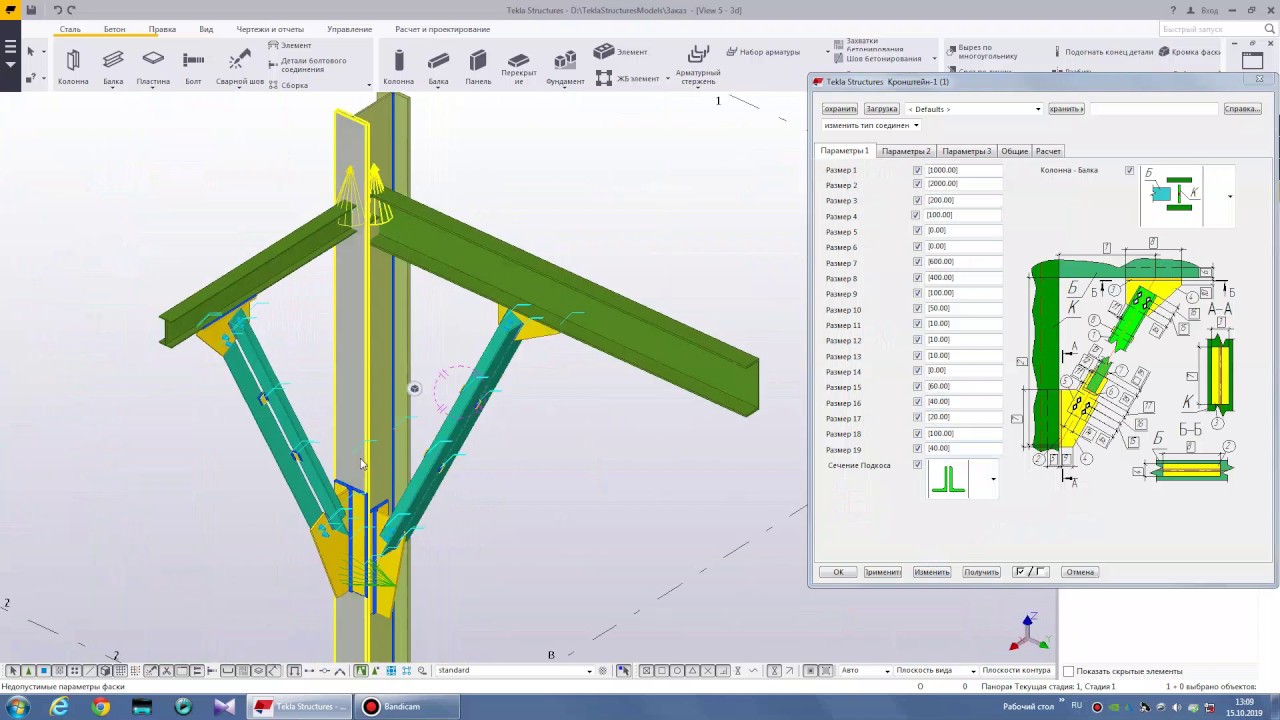Screen dimensions: 1280x720
Task: Click the Получить button
Action: click(x=981, y=572)
